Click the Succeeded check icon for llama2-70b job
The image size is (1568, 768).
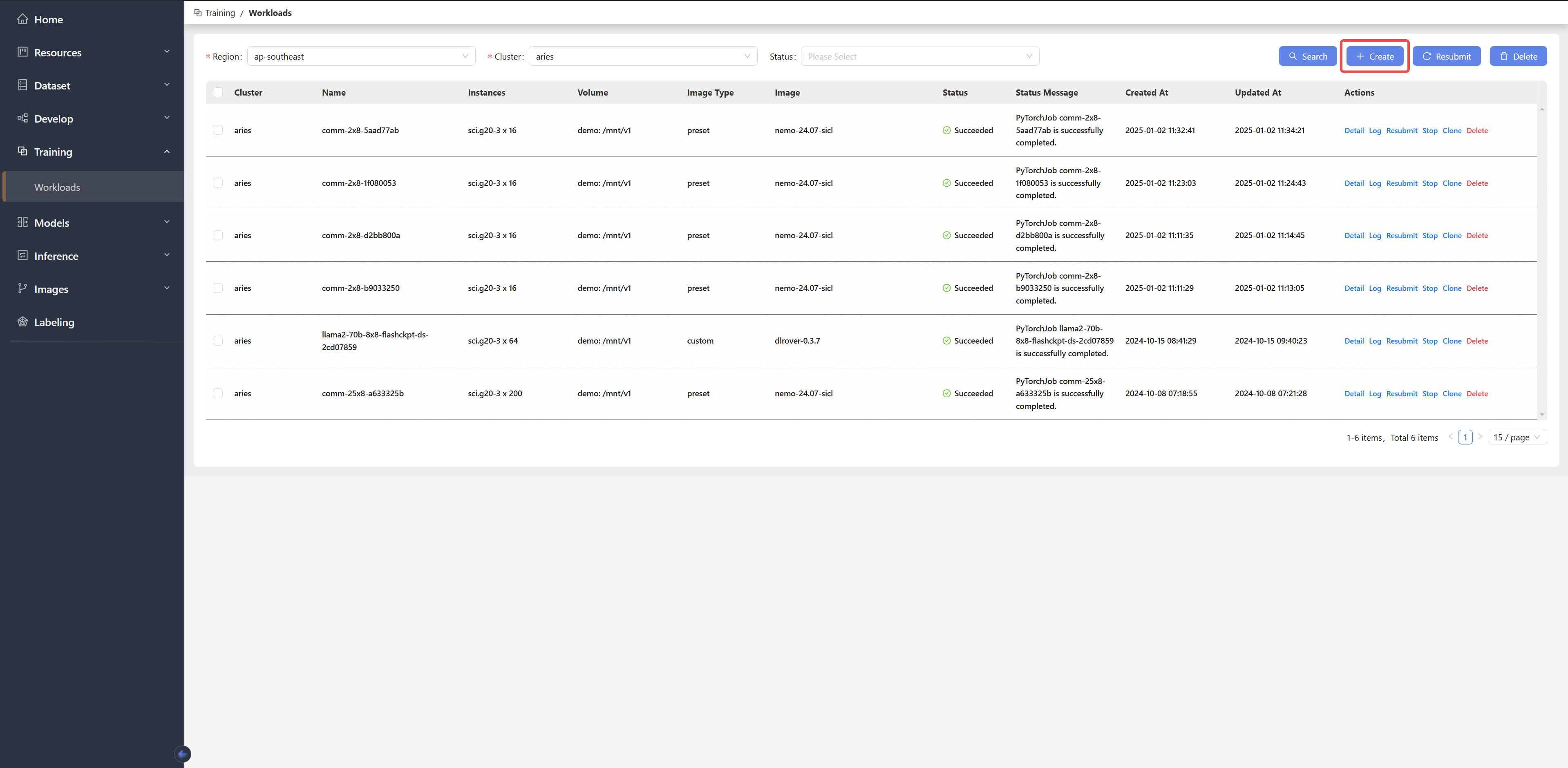pos(946,341)
